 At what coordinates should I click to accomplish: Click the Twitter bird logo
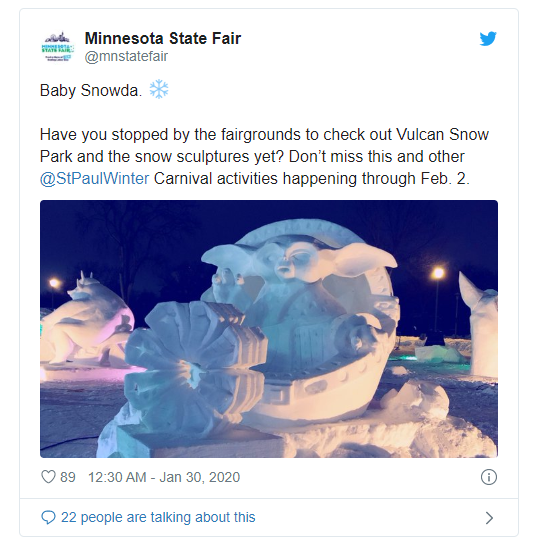[488, 39]
